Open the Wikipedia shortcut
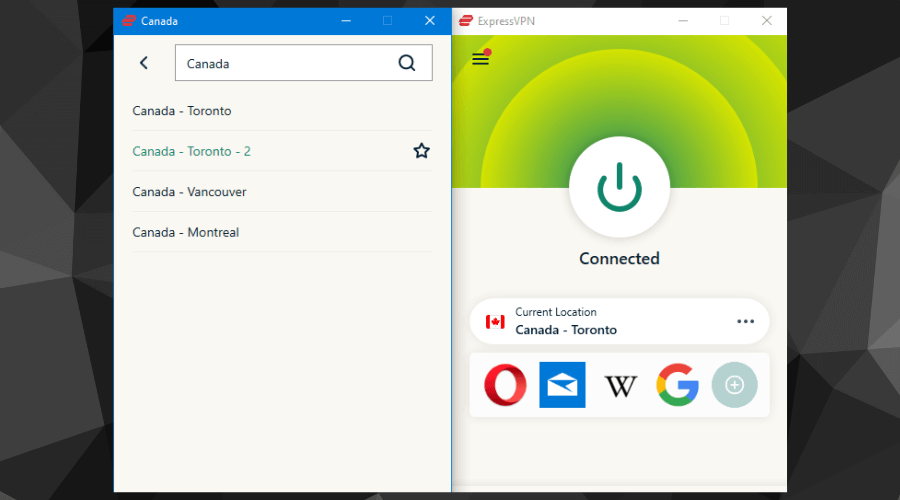This screenshot has width=900, height=500. (620, 386)
